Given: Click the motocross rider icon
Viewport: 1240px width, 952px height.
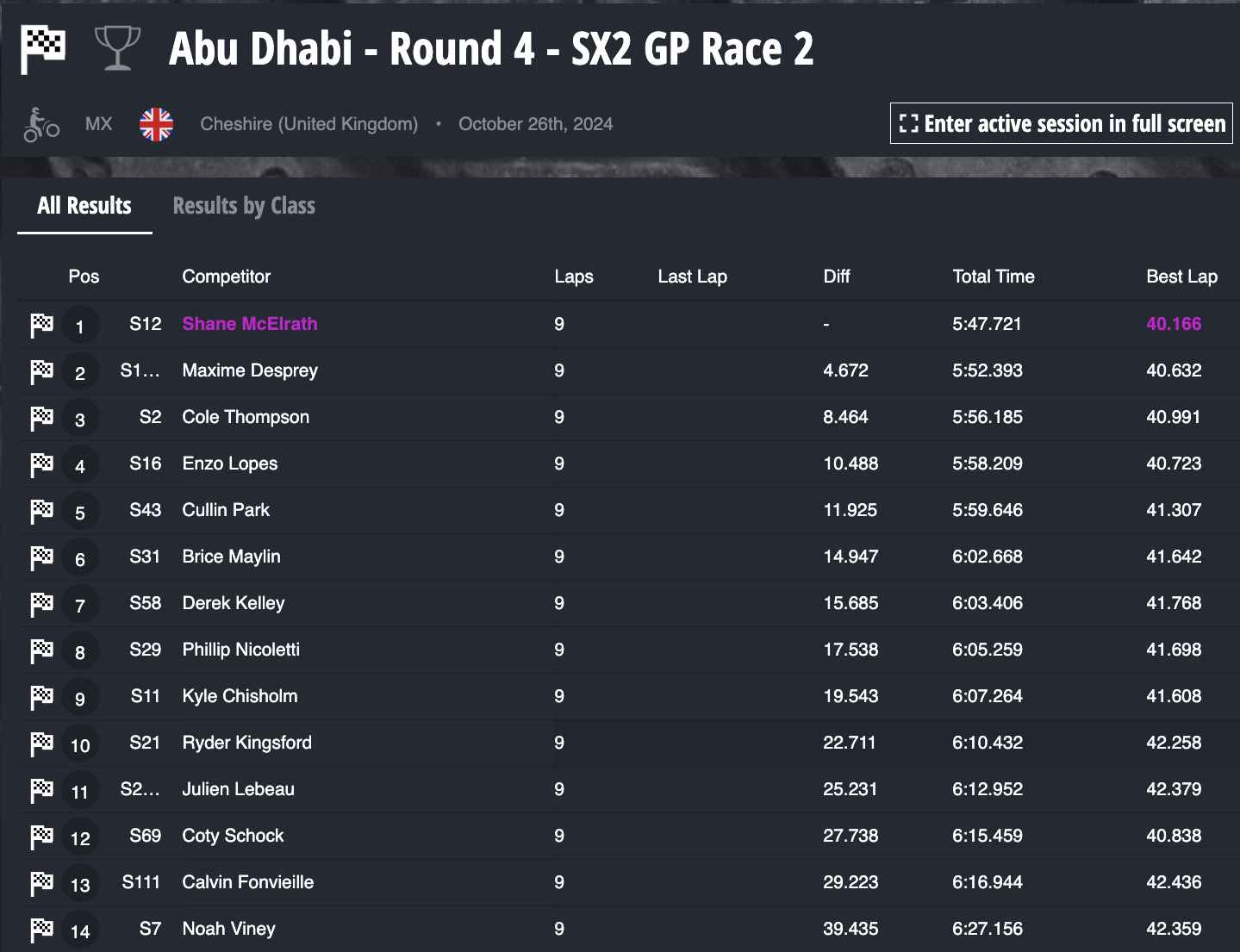Looking at the screenshot, I should (41, 124).
